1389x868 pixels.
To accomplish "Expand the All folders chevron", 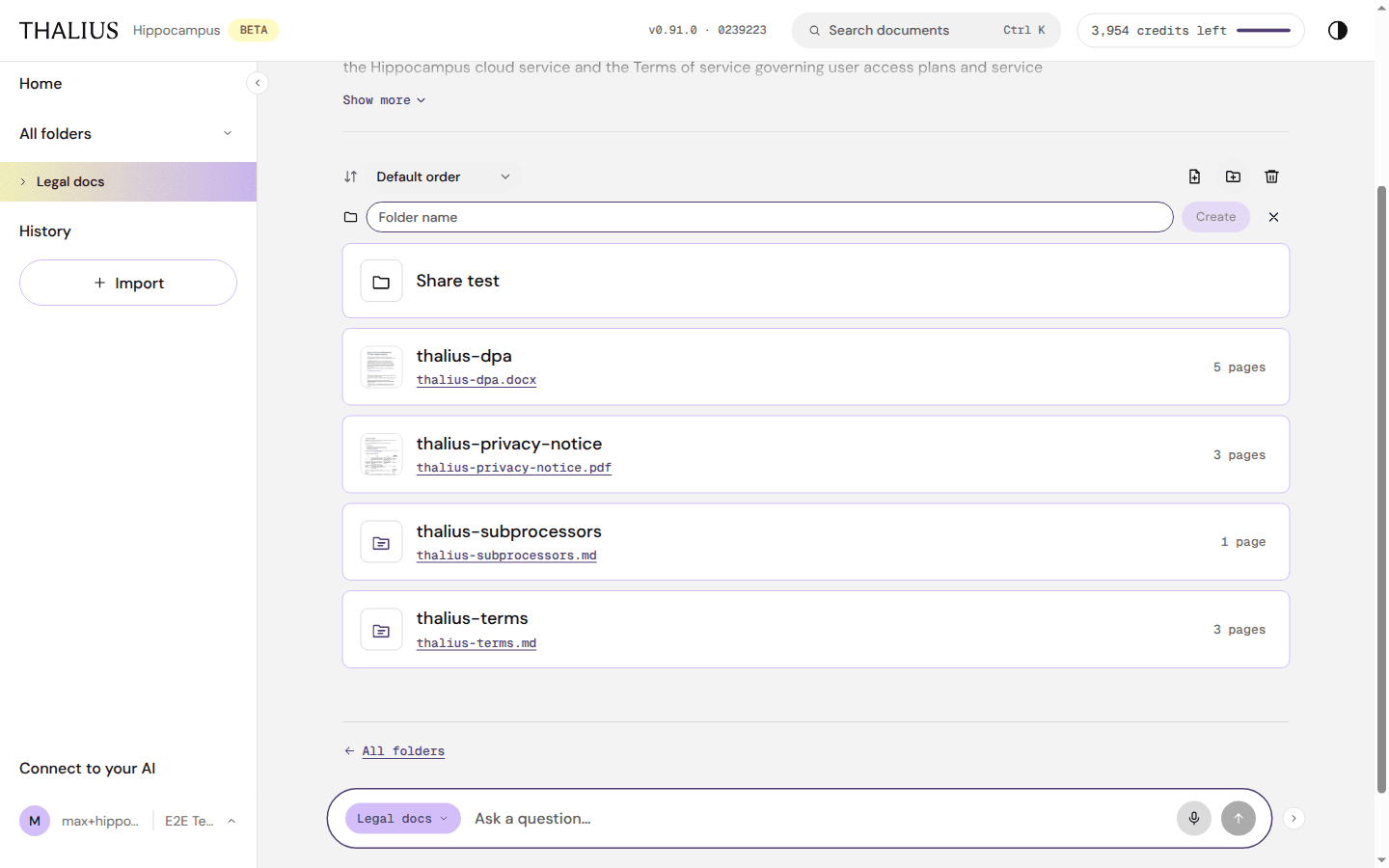I will click(x=228, y=133).
